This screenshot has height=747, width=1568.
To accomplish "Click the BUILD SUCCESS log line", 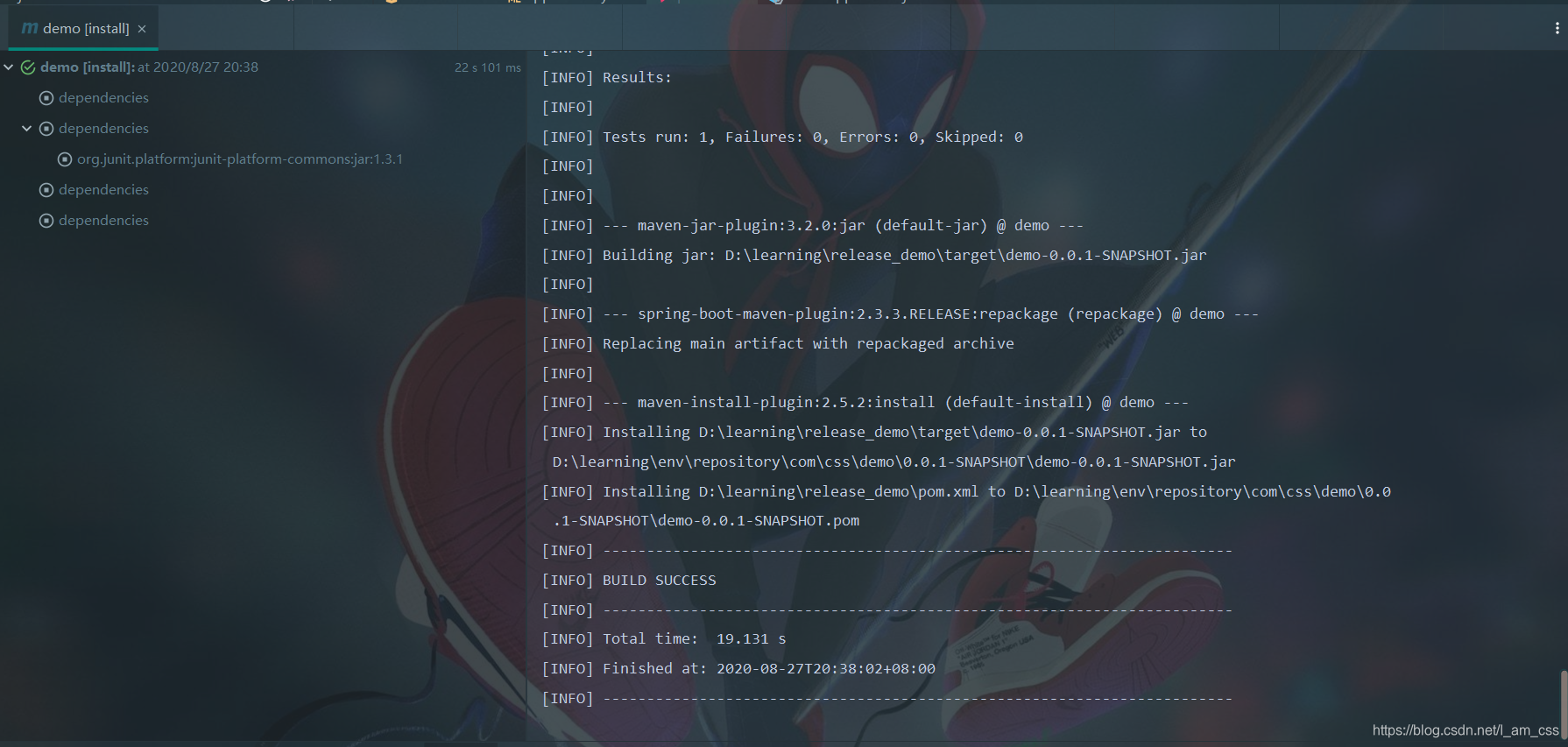I will pyautogui.click(x=629, y=581).
